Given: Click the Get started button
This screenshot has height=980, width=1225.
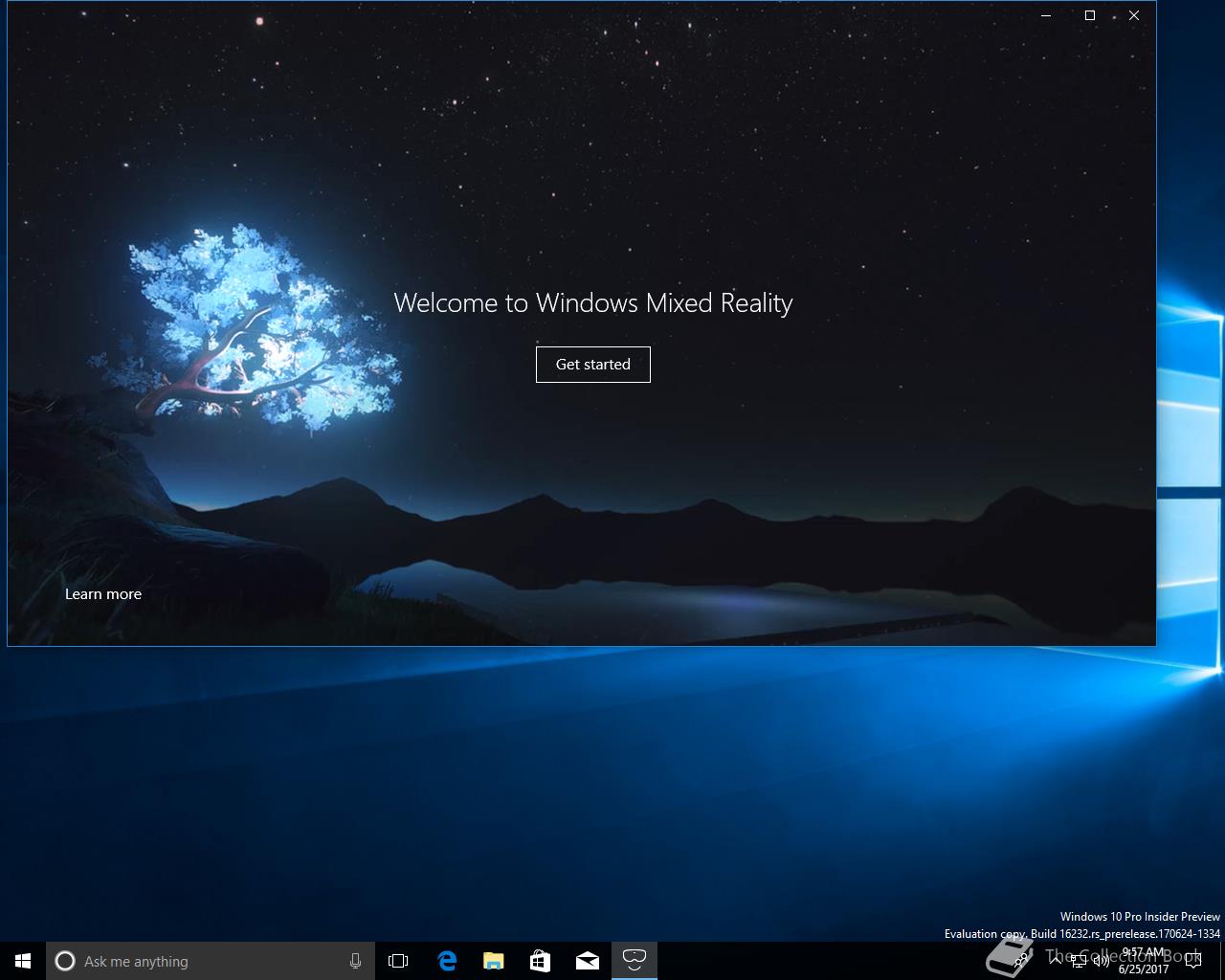Looking at the screenshot, I should click(592, 364).
